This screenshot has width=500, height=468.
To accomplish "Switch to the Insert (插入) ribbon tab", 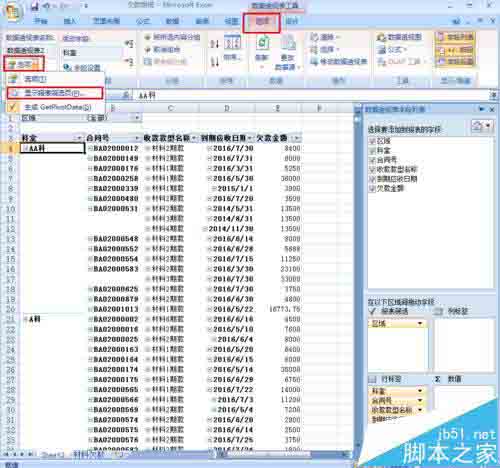I will [x=69, y=21].
